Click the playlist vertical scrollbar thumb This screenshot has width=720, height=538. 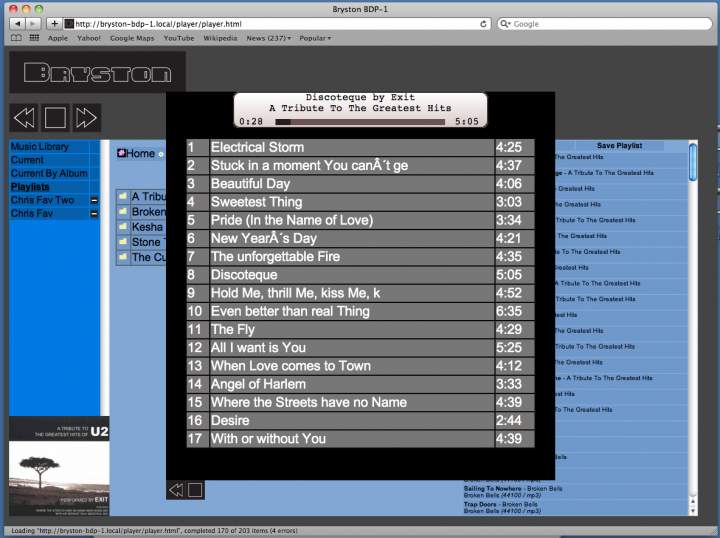pyautogui.click(x=693, y=162)
